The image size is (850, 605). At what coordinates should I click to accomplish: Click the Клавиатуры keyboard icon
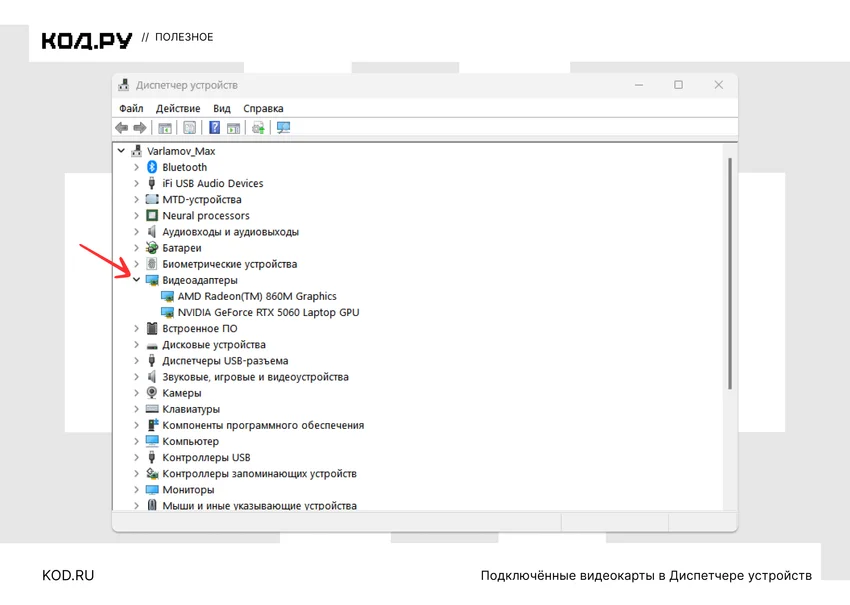(x=152, y=409)
